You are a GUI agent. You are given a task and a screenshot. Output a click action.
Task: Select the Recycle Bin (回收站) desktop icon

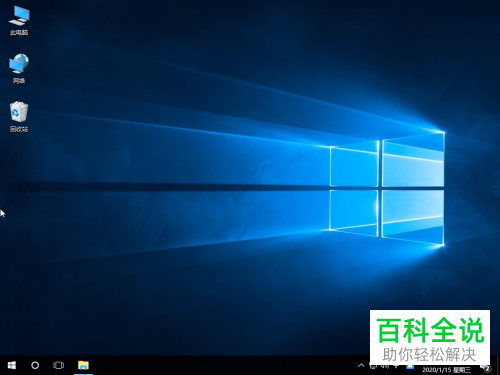tap(19, 117)
